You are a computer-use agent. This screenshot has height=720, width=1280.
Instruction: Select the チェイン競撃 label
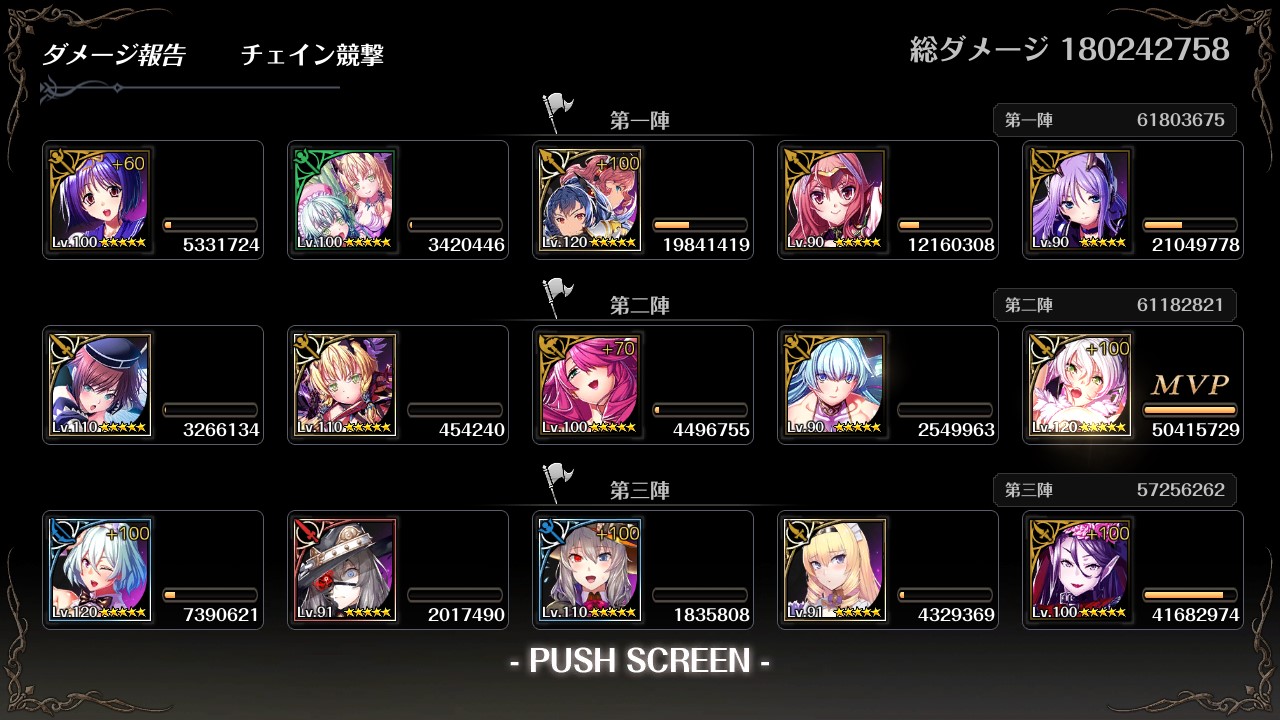(x=312, y=55)
